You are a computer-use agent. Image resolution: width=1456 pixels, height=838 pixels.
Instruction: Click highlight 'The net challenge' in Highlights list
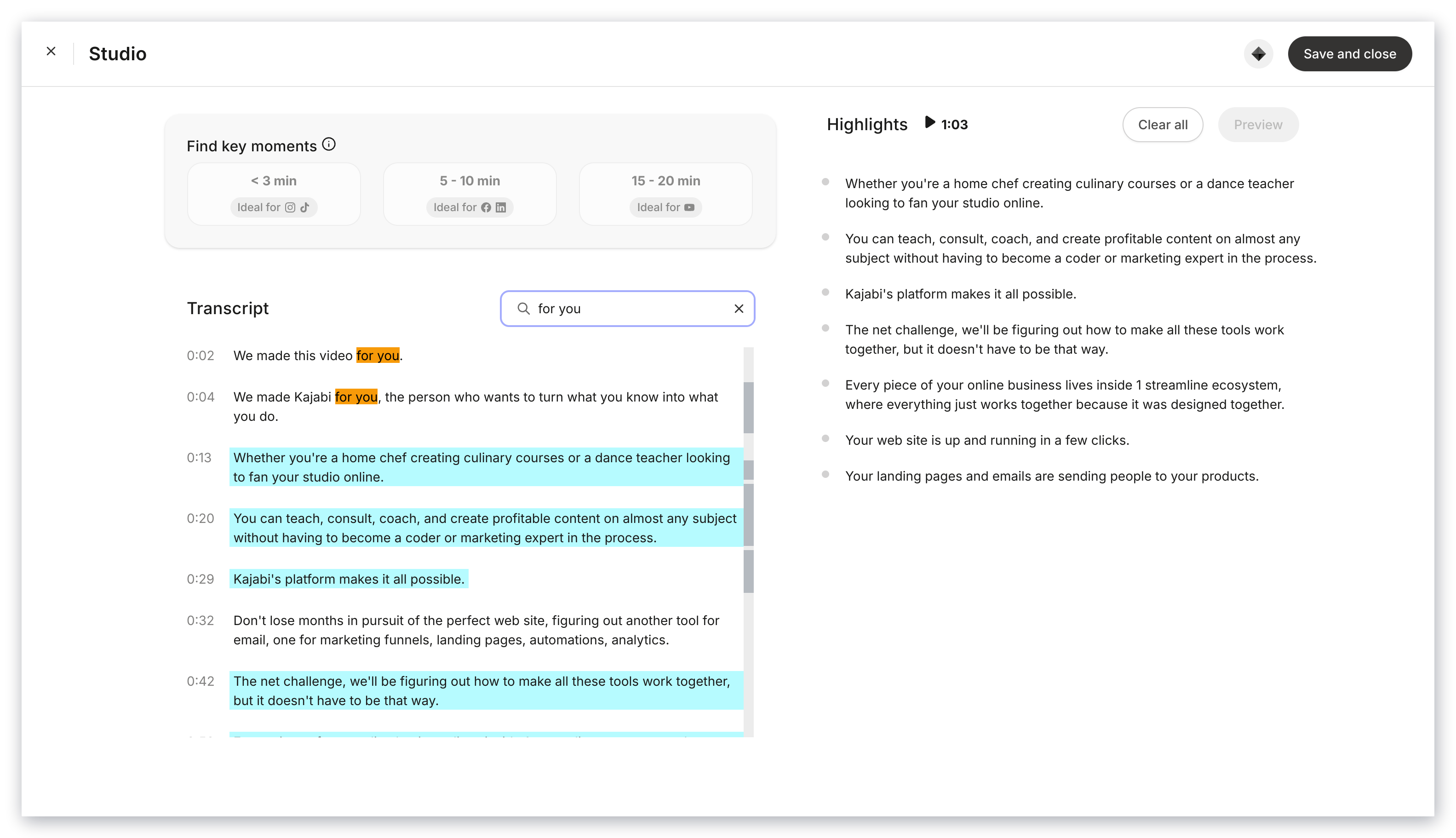point(1064,339)
